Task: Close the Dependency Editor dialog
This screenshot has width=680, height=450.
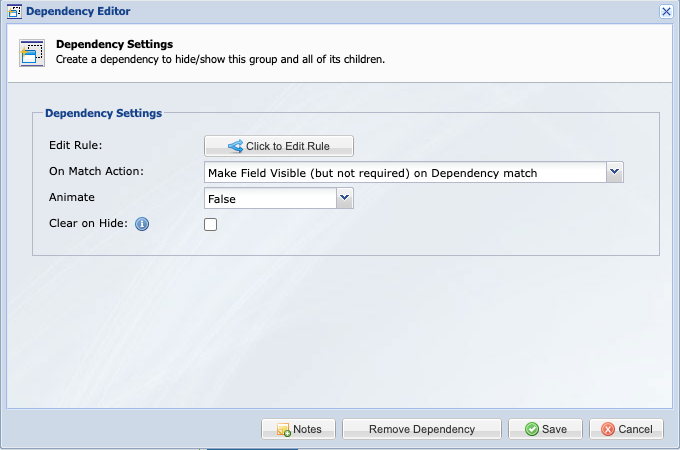Action: click(x=666, y=11)
